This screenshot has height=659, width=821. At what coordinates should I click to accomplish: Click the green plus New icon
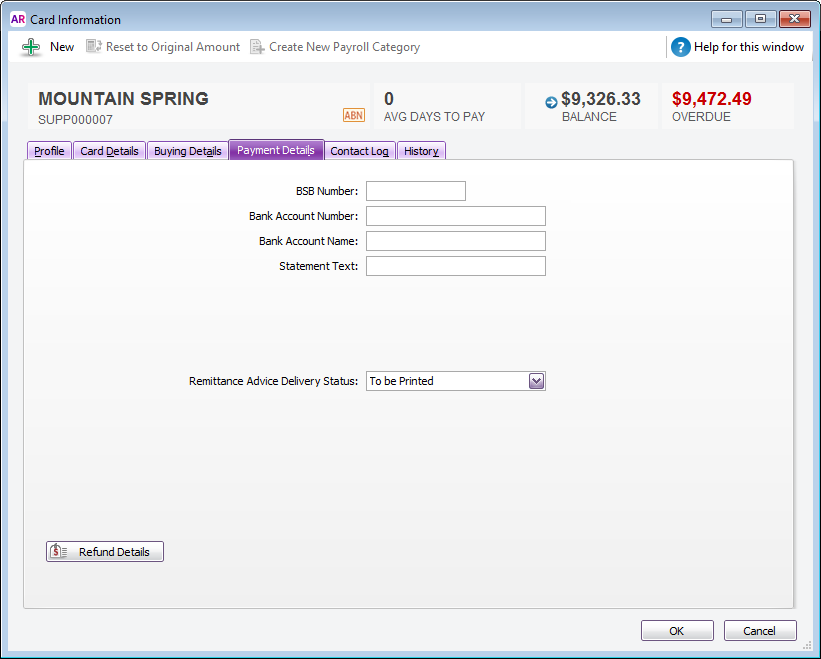(x=31, y=47)
